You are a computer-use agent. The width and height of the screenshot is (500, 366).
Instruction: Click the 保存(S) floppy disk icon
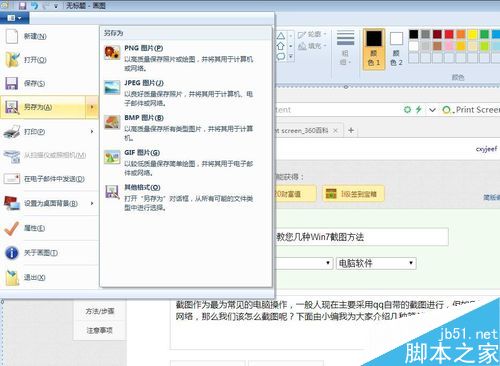(x=12, y=83)
